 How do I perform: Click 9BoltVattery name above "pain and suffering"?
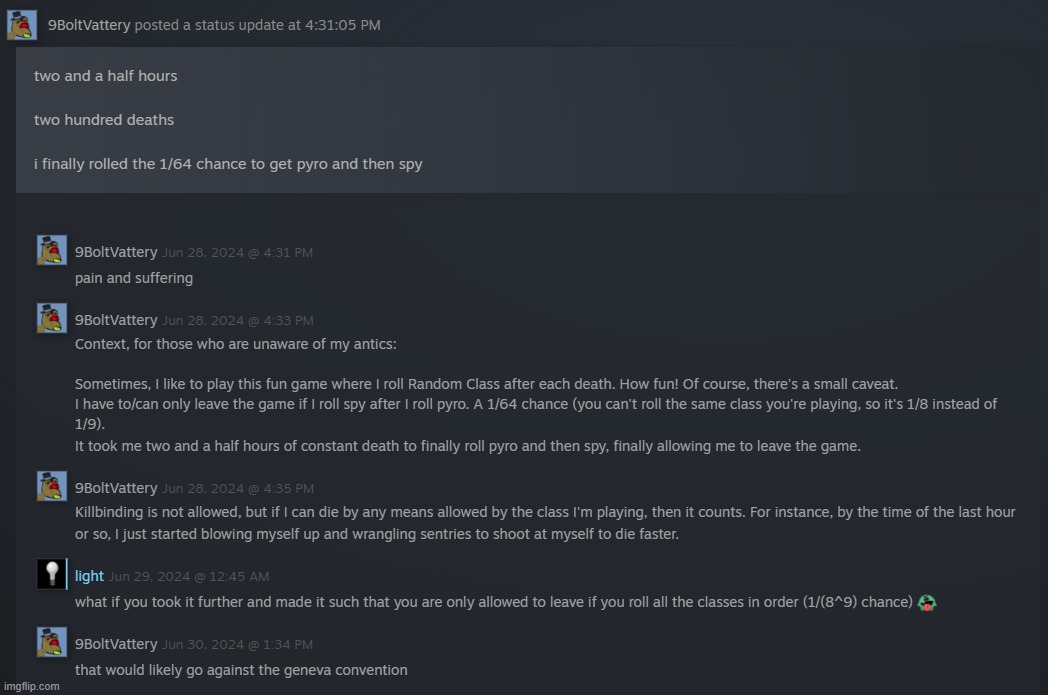[x=116, y=253]
